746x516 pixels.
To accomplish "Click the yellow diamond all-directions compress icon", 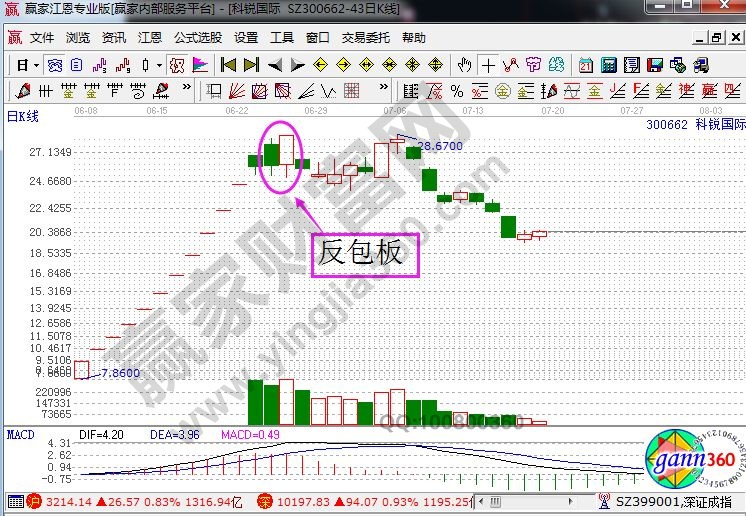I will pyautogui.click(x=412, y=65).
